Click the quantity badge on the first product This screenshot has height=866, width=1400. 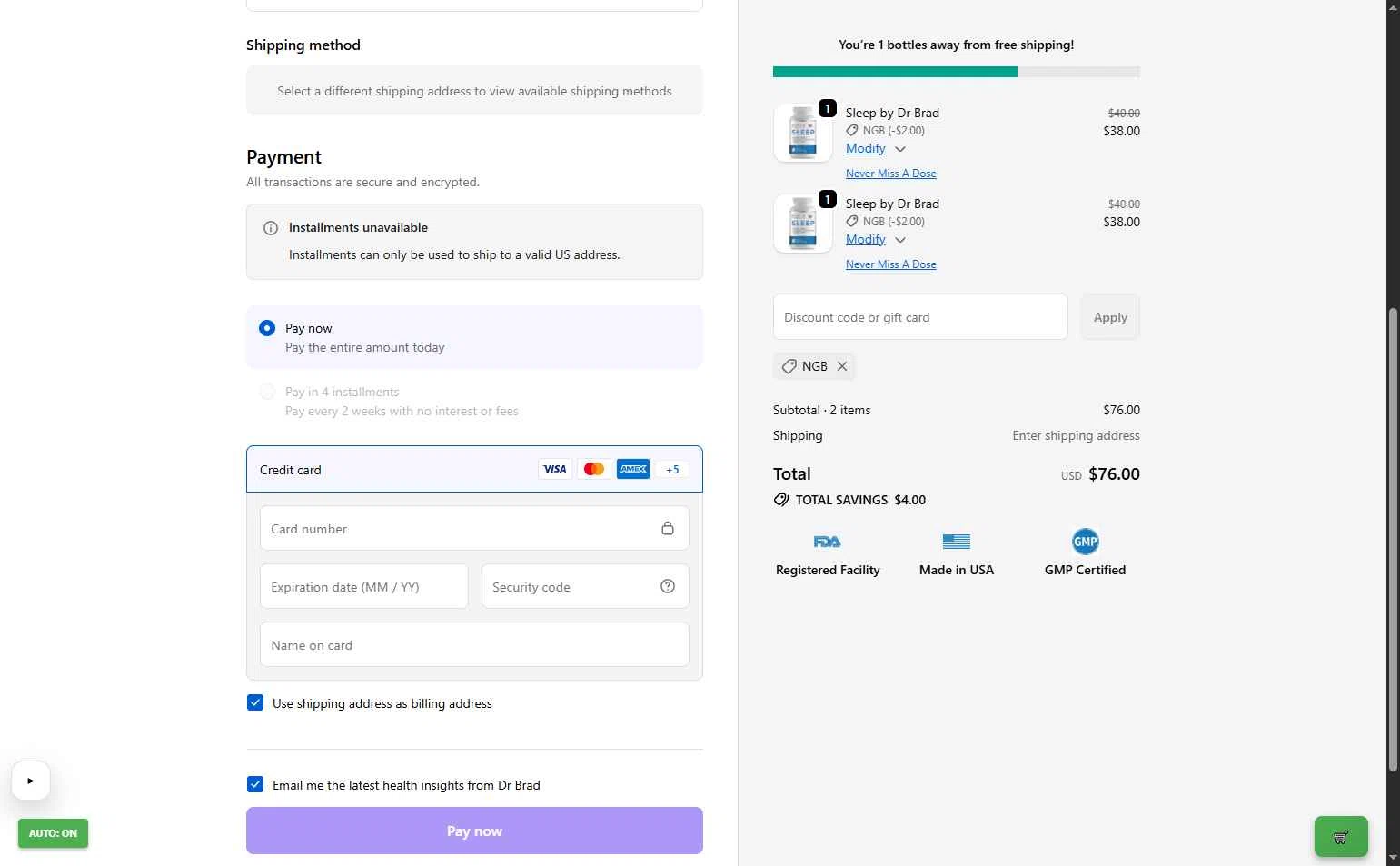point(828,108)
